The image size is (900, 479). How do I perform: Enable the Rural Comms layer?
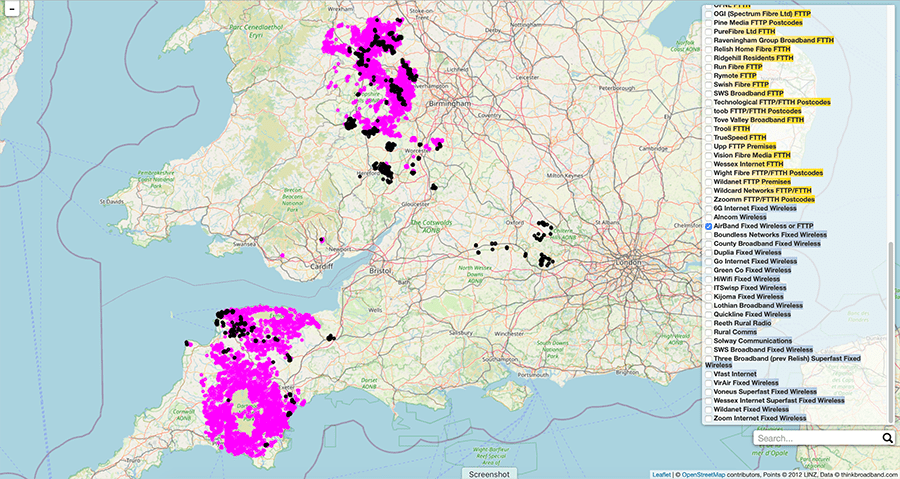(x=709, y=332)
